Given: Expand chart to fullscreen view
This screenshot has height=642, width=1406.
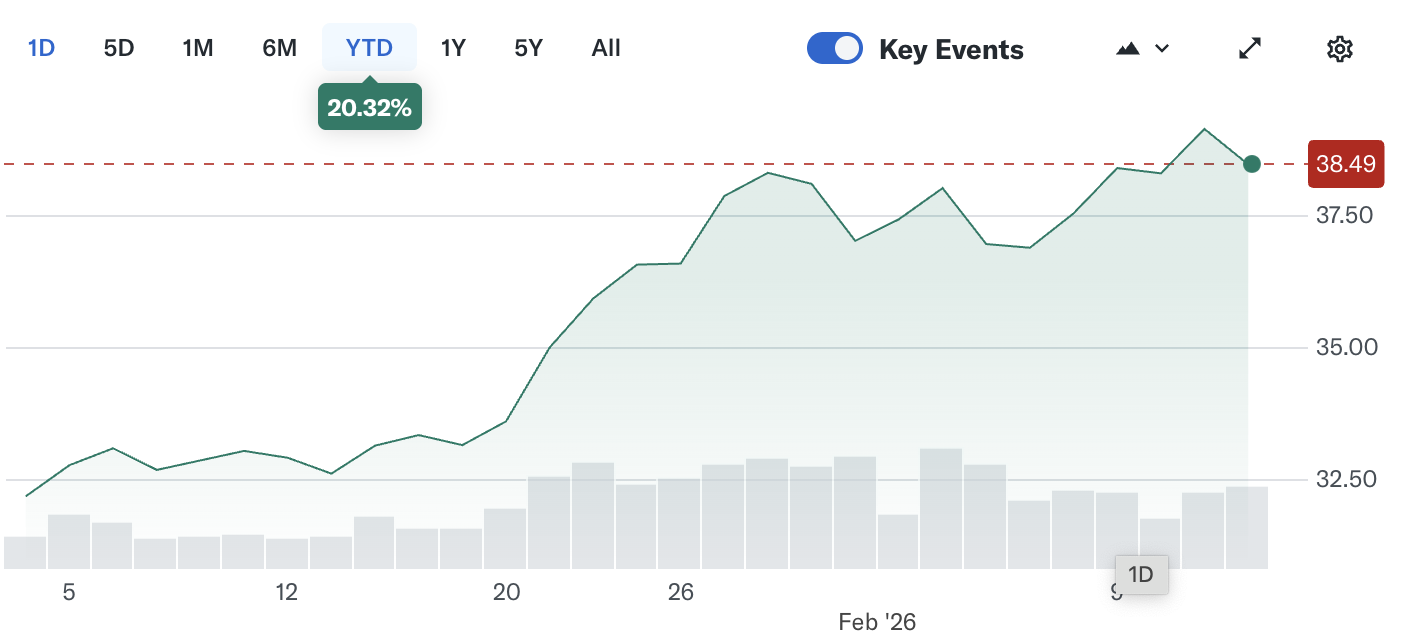Looking at the screenshot, I should click(x=1250, y=49).
